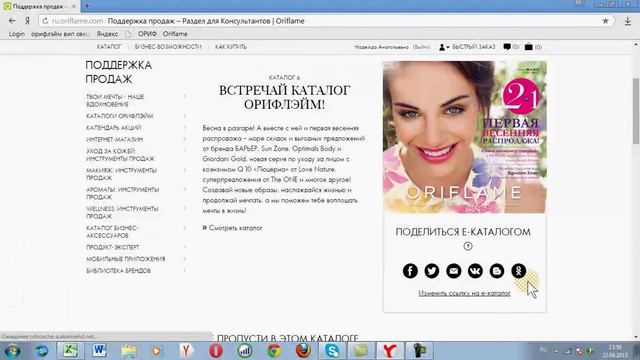The height and width of the screenshot is (360, 640).
Task: Open the Яндекс bookmark
Action: coord(107,34)
